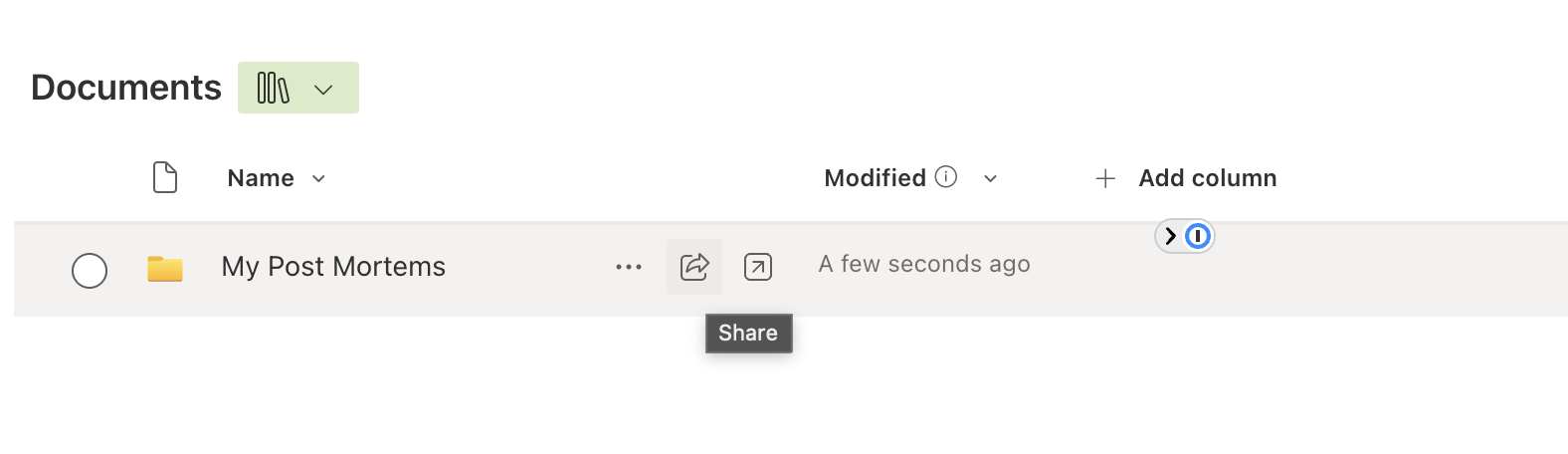Select the My Post Mortems row circle

[90, 270]
